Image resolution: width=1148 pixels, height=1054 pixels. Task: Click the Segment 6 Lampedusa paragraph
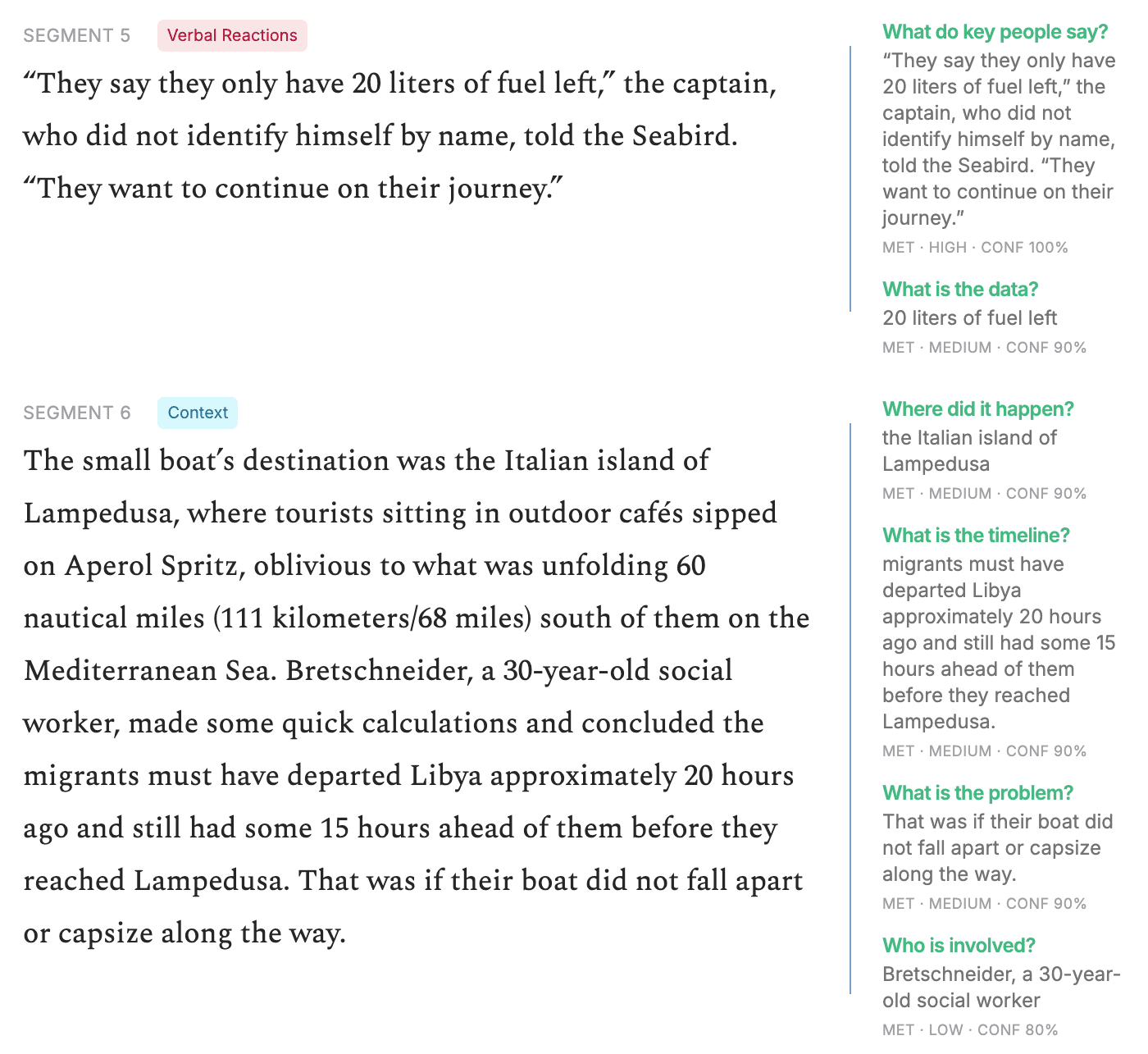[x=417, y=696]
